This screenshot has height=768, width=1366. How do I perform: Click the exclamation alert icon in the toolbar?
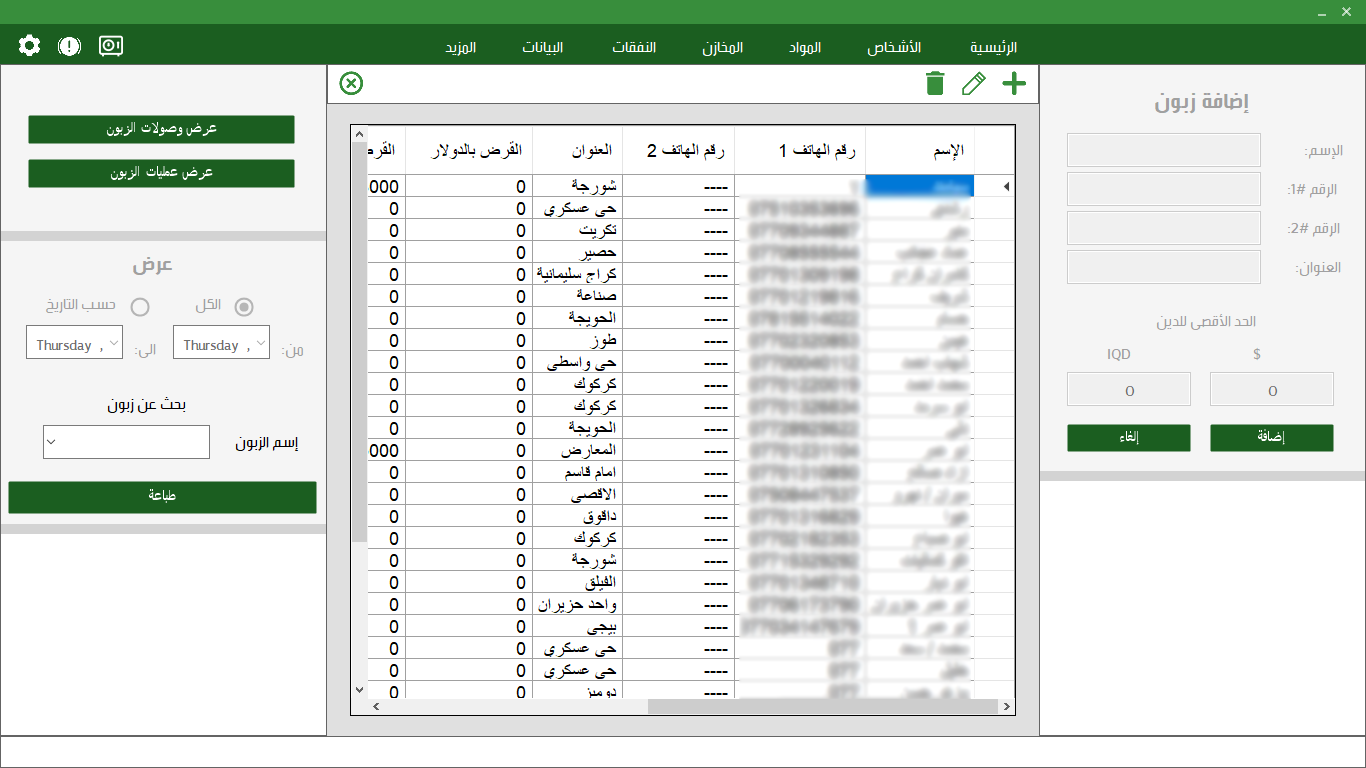[x=68, y=45]
